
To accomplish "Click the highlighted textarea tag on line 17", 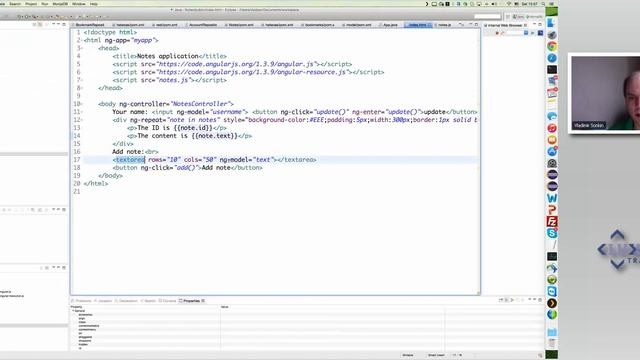I will 130,160.
